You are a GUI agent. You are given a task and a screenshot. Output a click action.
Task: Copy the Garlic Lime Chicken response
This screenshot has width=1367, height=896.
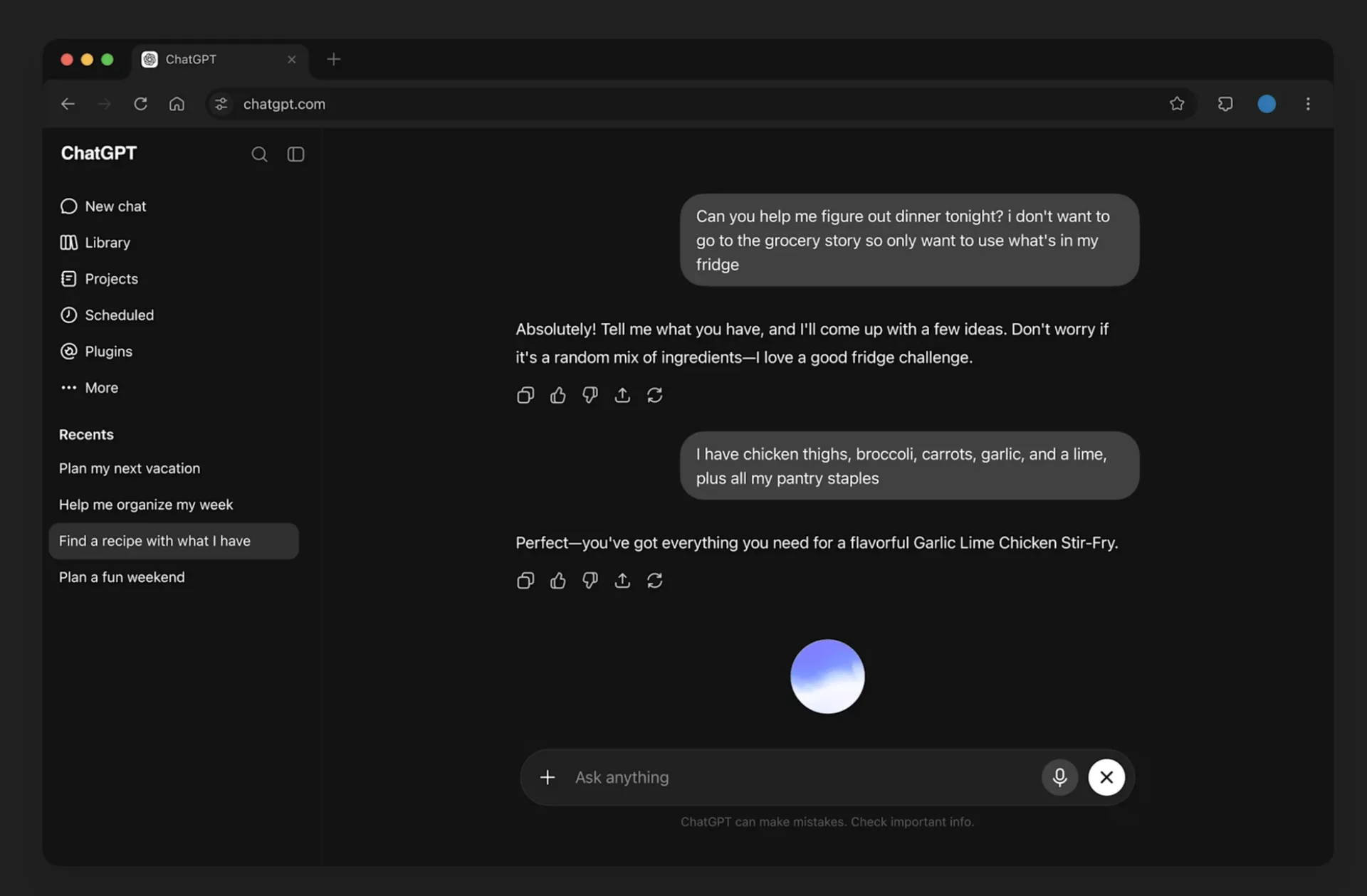pos(525,581)
